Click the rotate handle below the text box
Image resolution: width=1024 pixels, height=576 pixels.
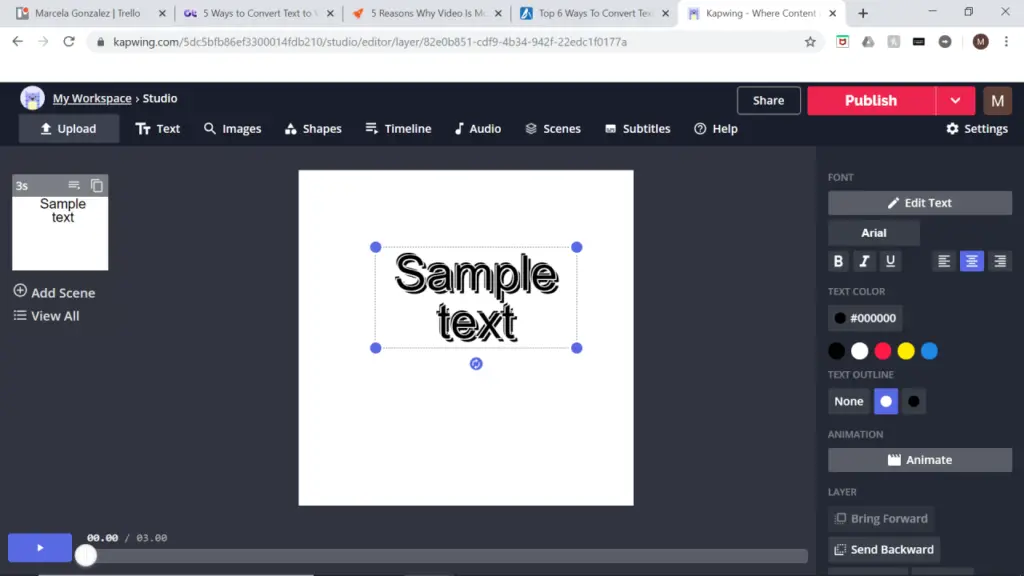[x=476, y=364]
